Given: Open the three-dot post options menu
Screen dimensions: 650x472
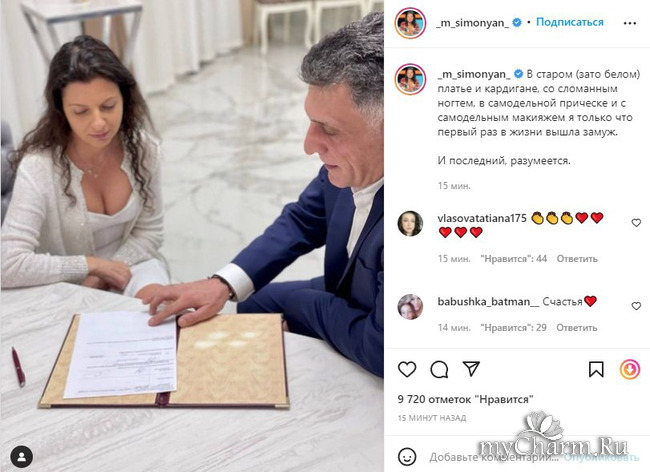Looking at the screenshot, I should click(x=630, y=23).
